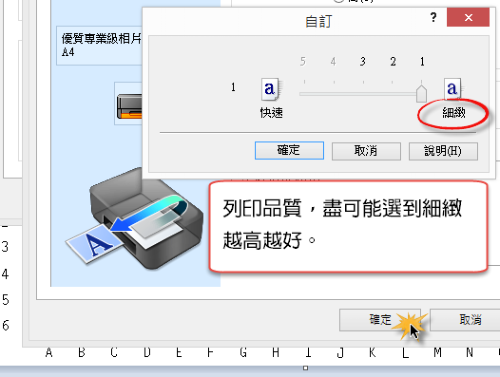Click the 快速 fast-quality letter icon
The width and height of the screenshot is (500, 377).
click(271, 89)
